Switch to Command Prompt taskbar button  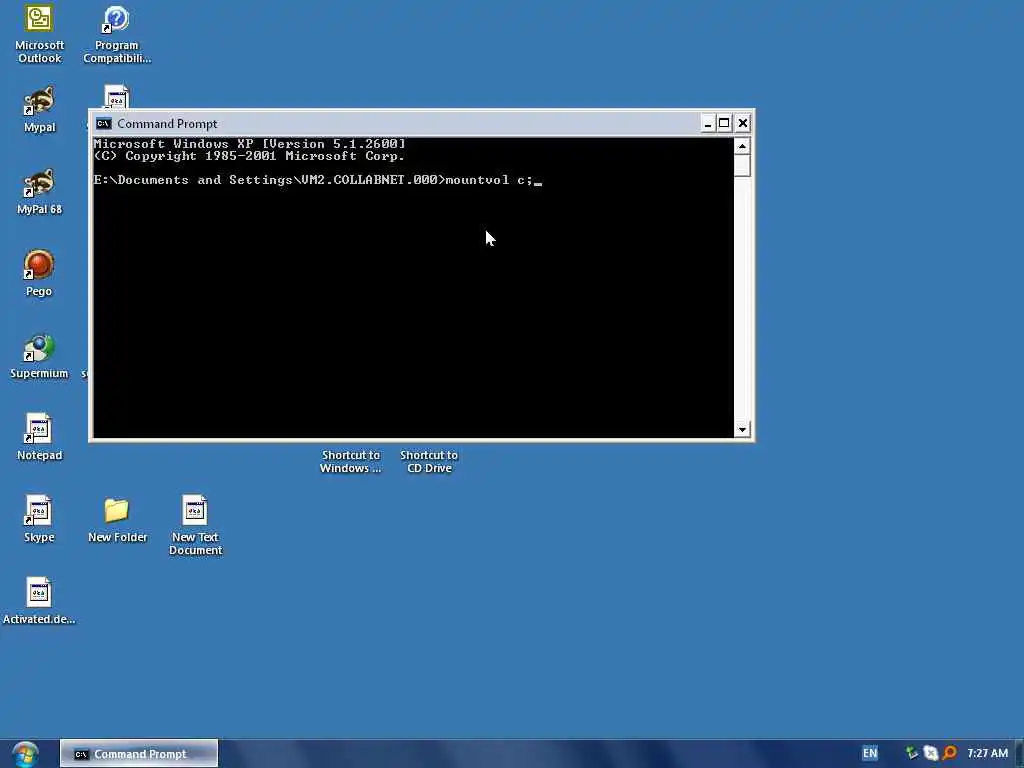139,754
